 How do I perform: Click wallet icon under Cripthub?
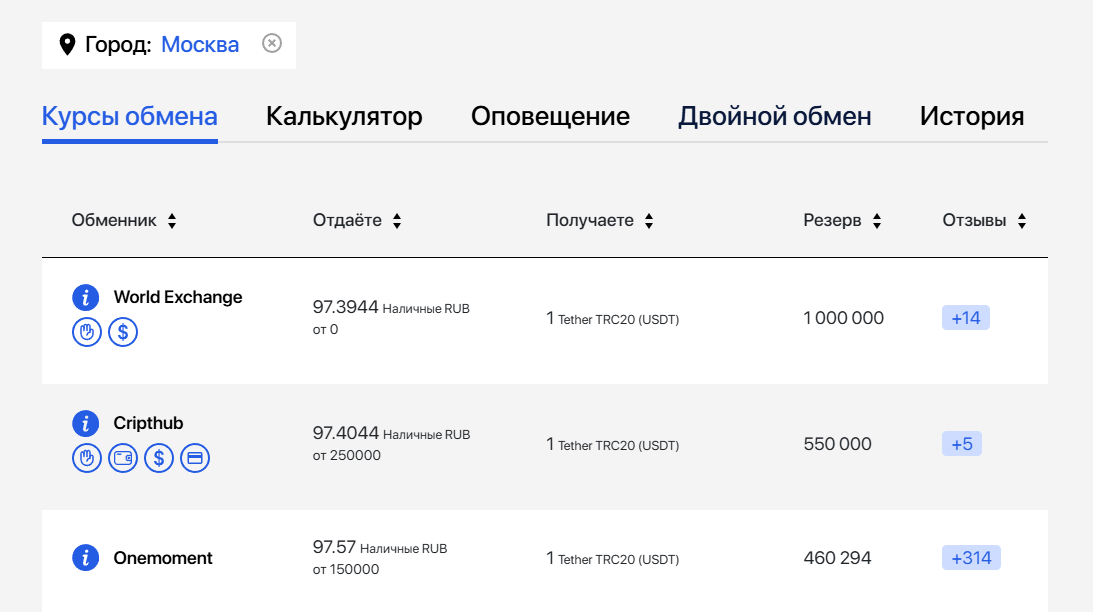click(123, 458)
